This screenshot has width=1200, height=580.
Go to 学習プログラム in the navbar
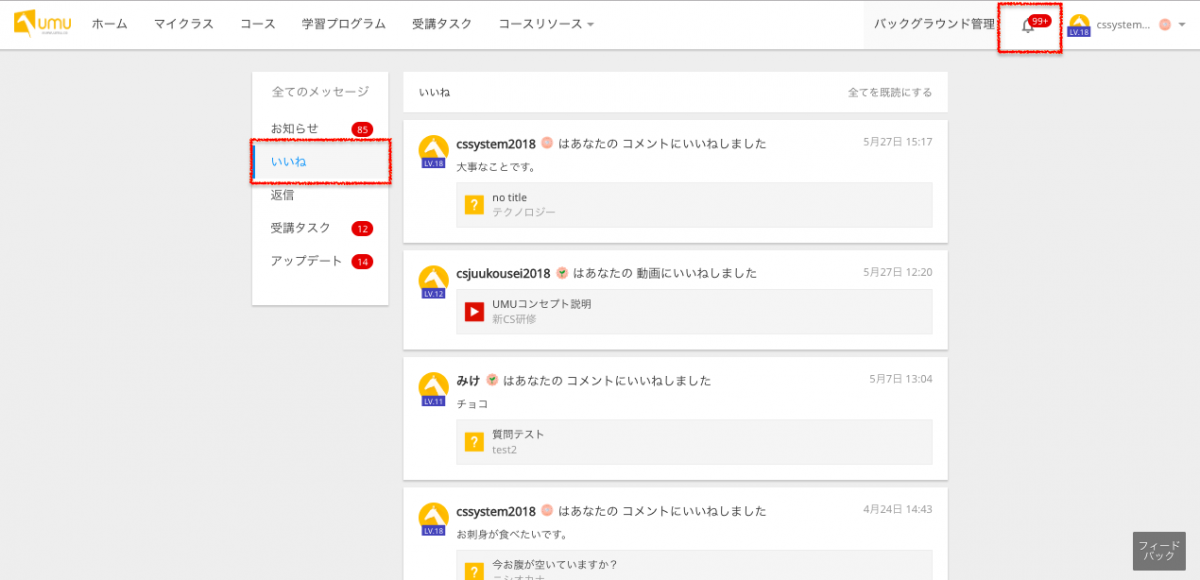point(343,24)
